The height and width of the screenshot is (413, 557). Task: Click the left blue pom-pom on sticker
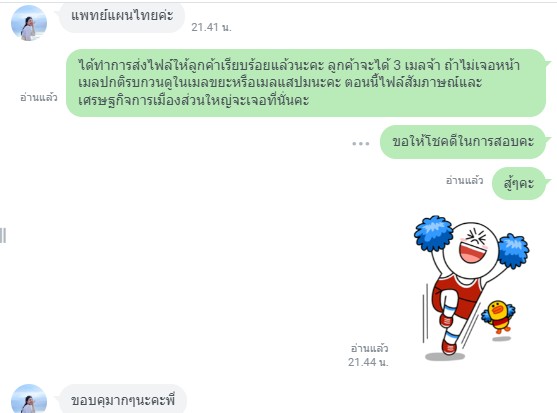[433, 233]
